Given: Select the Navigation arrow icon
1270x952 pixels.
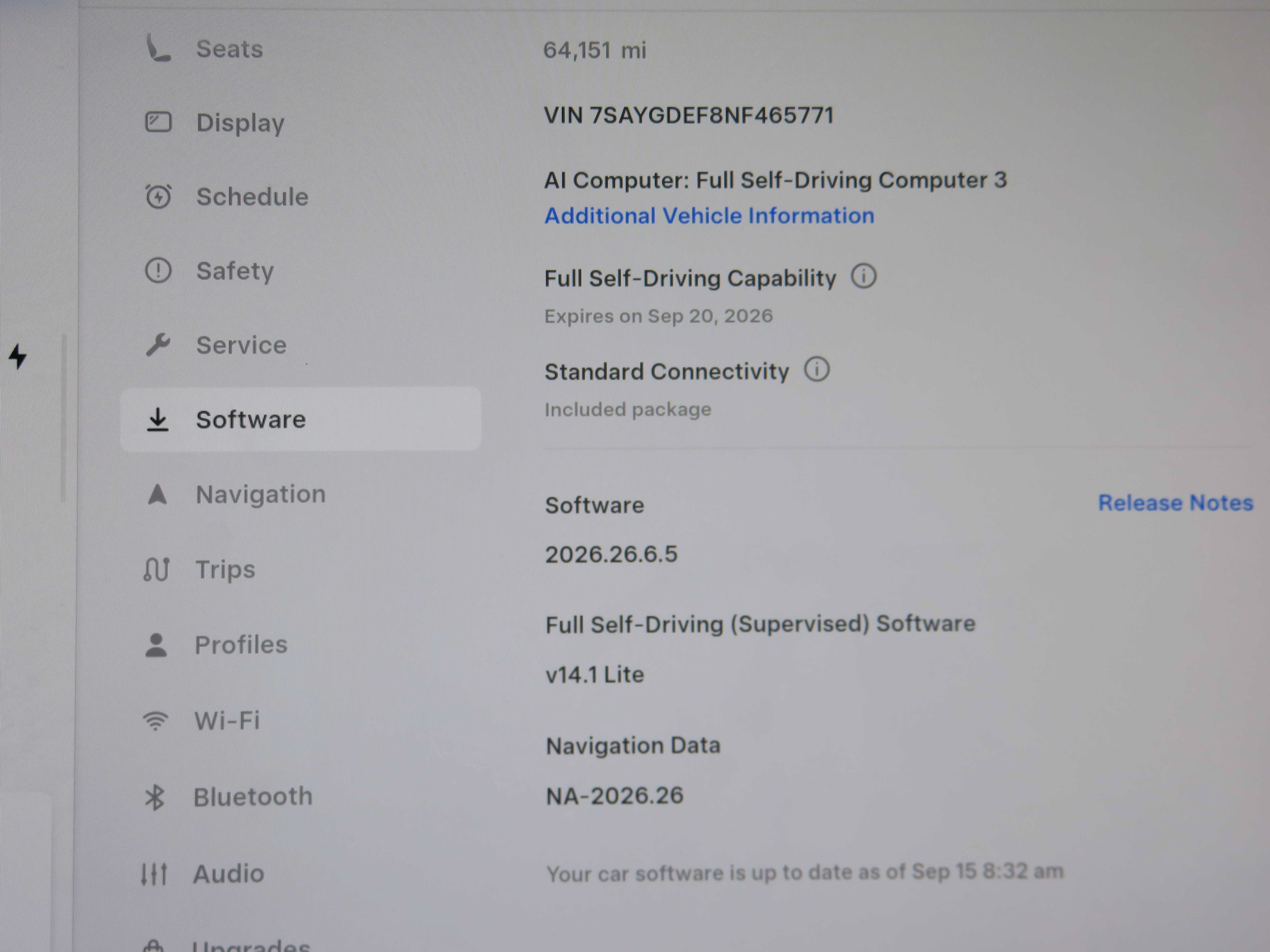Looking at the screenshot, I should coord(157,494).
